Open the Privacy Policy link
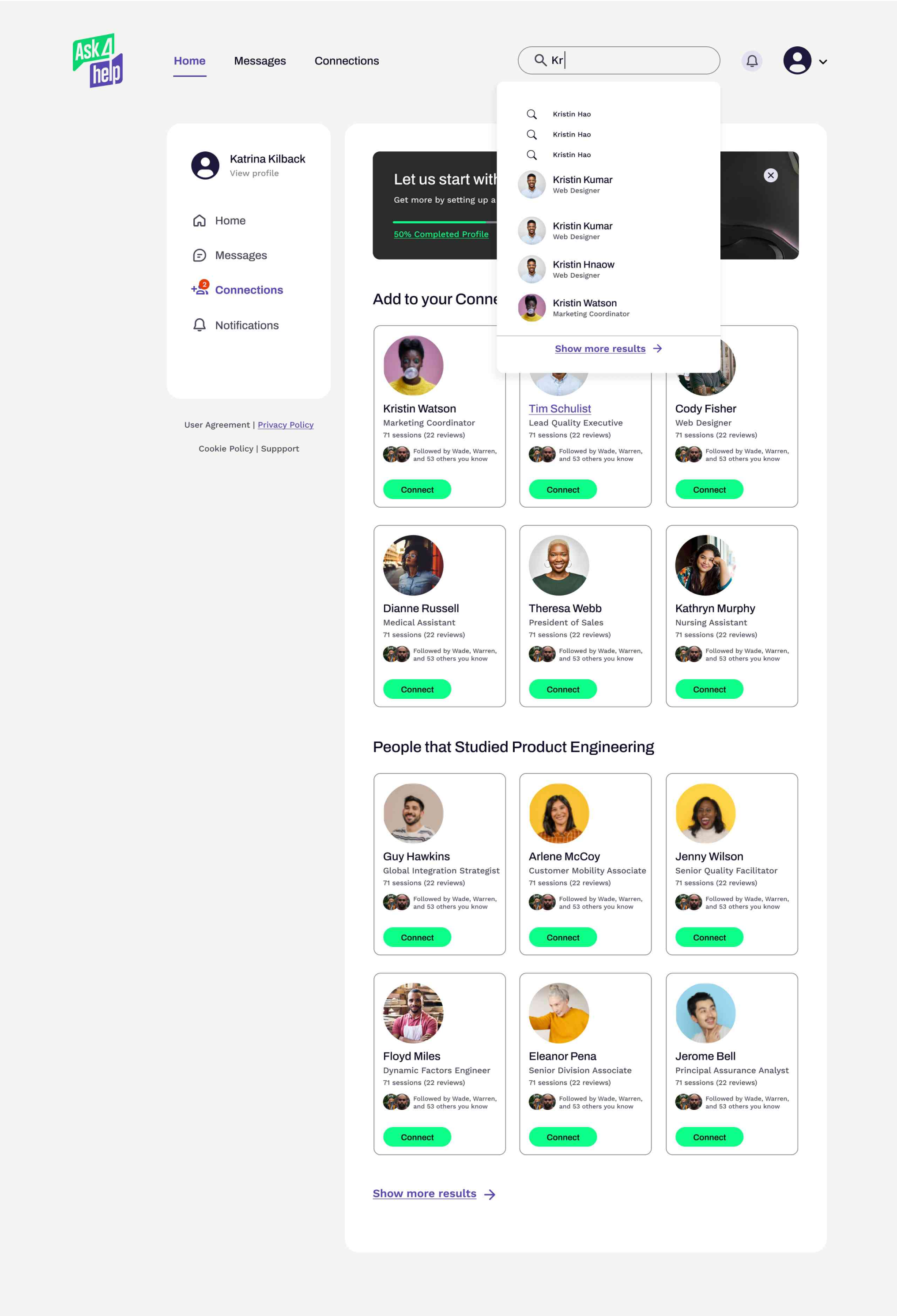Image resolution: width=897 pixels, height=1316 pixels. (x=286, y=425)
